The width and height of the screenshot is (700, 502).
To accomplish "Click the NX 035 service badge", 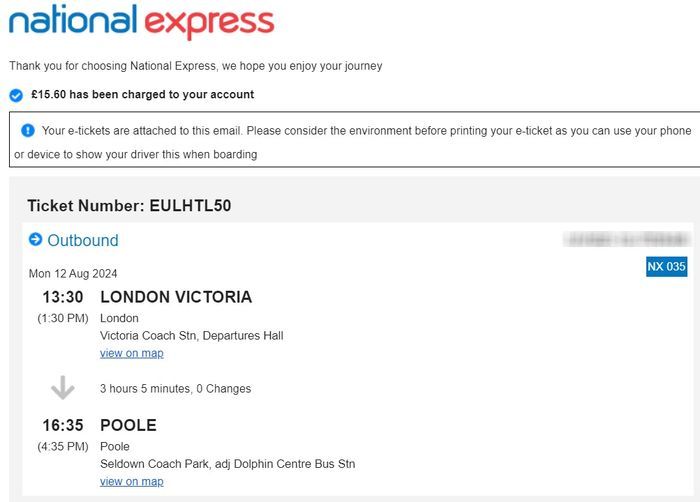I will (x=666, y=267).
